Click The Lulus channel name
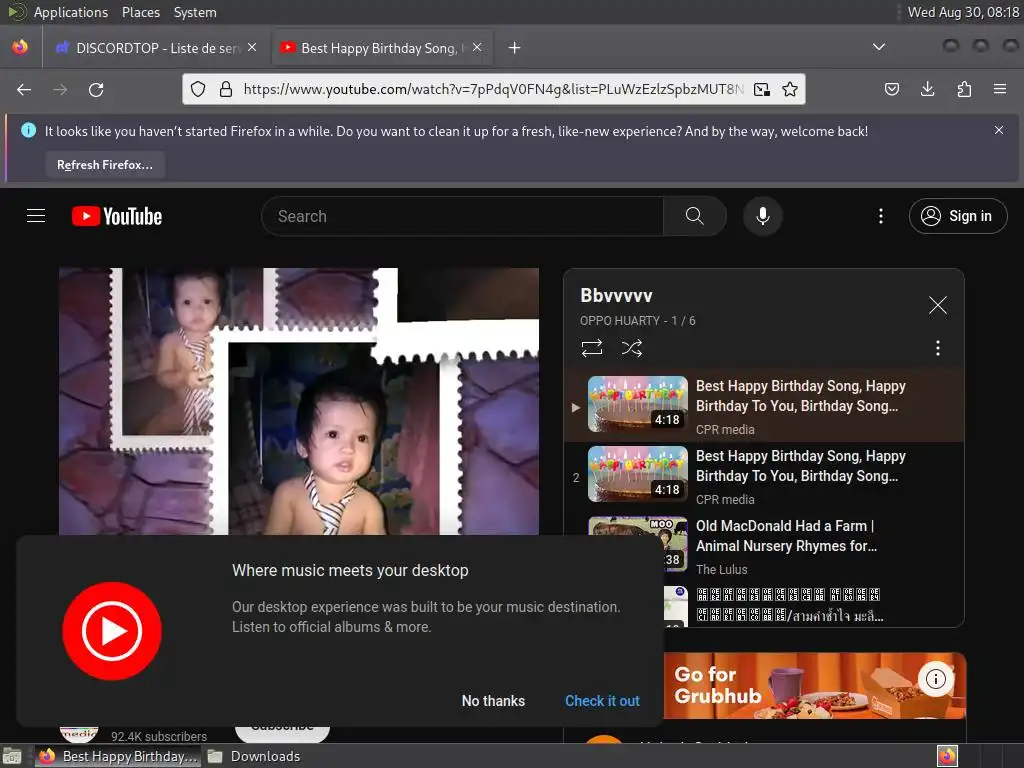Image resolution: width=1024 pixels, height=768 pixels. [x=721, y=569]
